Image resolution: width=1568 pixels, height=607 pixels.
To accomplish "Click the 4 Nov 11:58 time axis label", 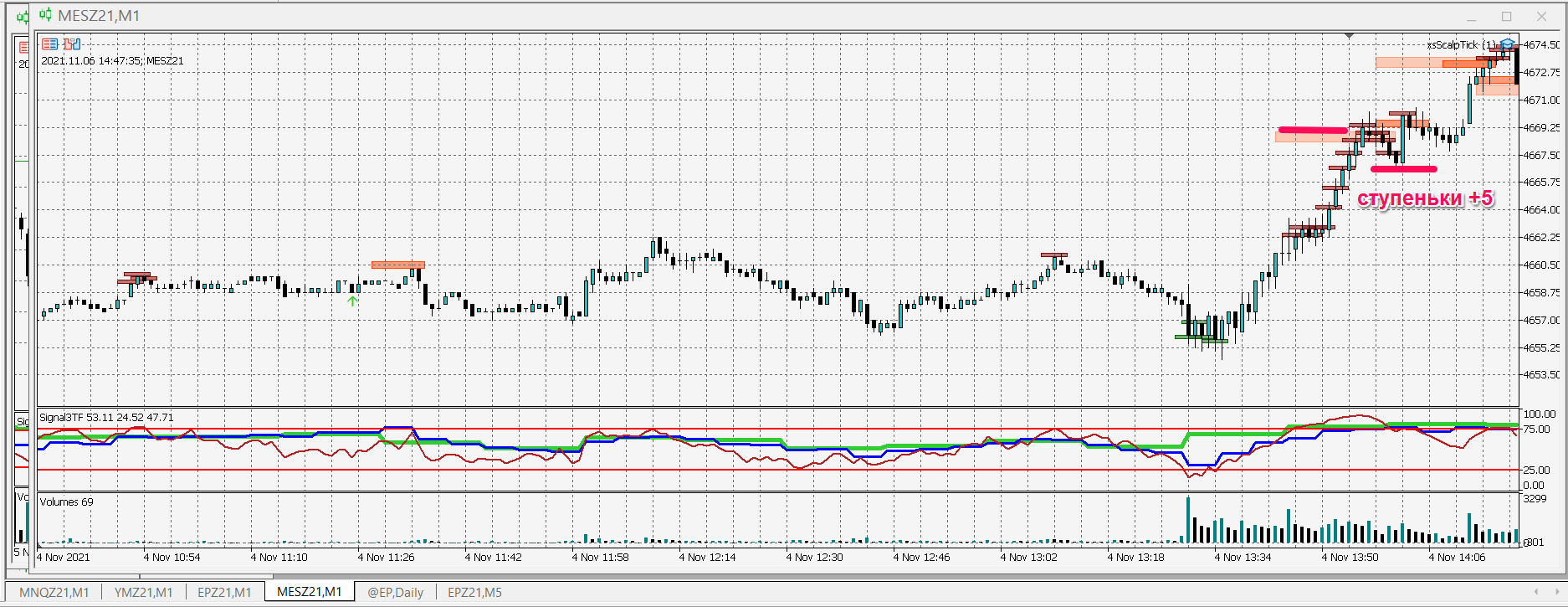I will tap(600, 557).
